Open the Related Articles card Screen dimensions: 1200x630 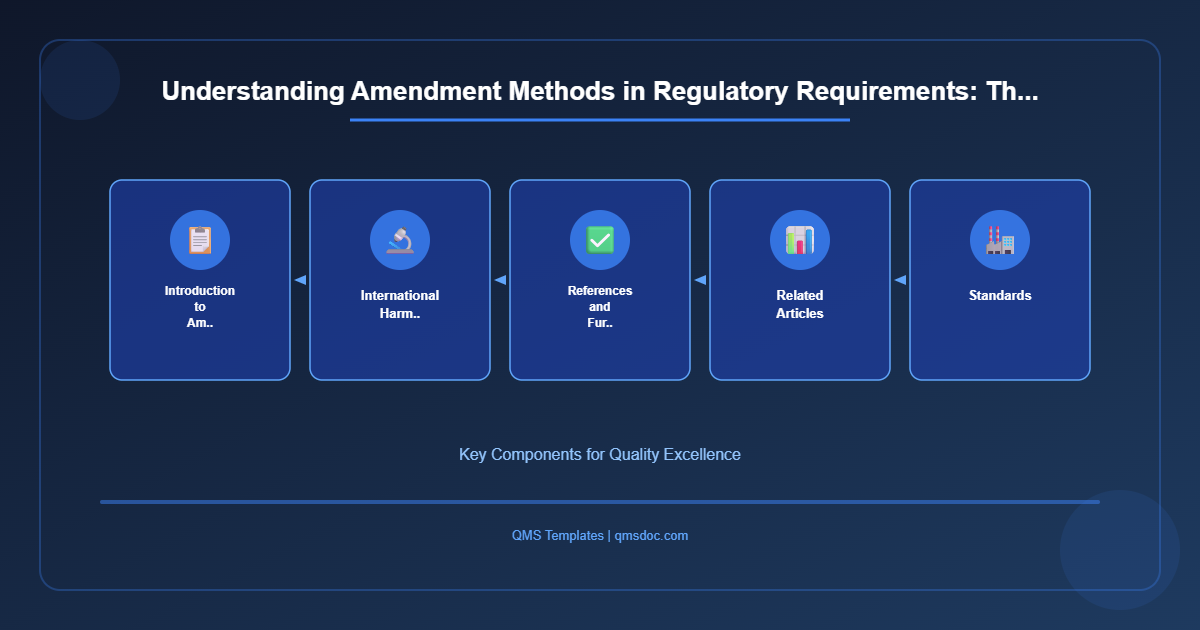[800, 280]
